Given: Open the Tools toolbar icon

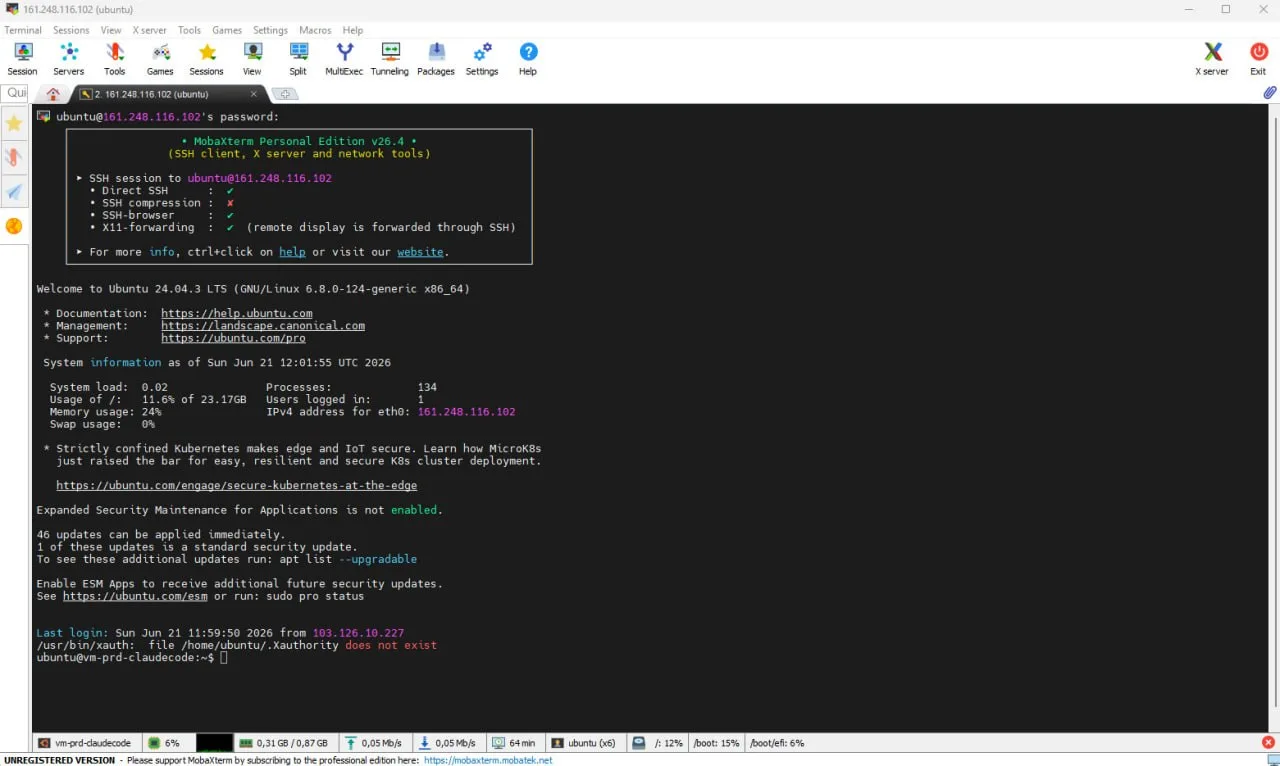Looking at the screenshot, I should point(115,59).
